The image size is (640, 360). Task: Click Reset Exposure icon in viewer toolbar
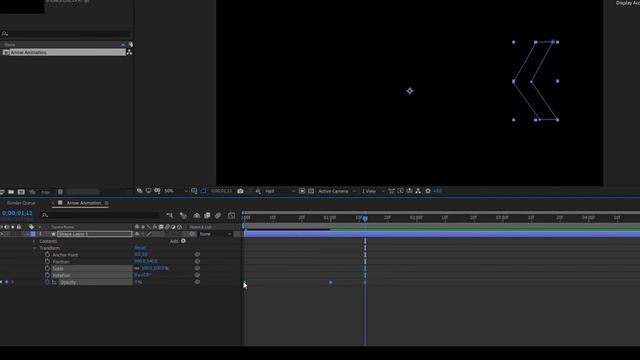(x=428, y=191)
